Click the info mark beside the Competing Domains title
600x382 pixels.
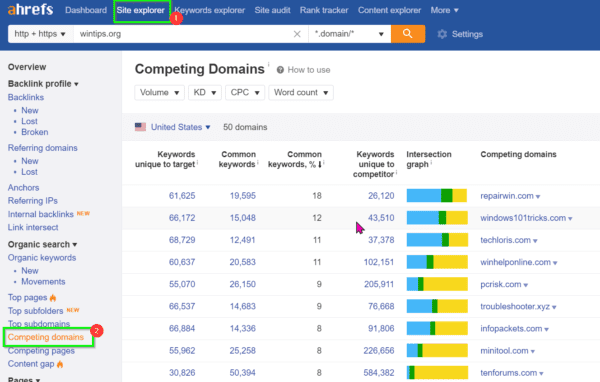point(269,64)
